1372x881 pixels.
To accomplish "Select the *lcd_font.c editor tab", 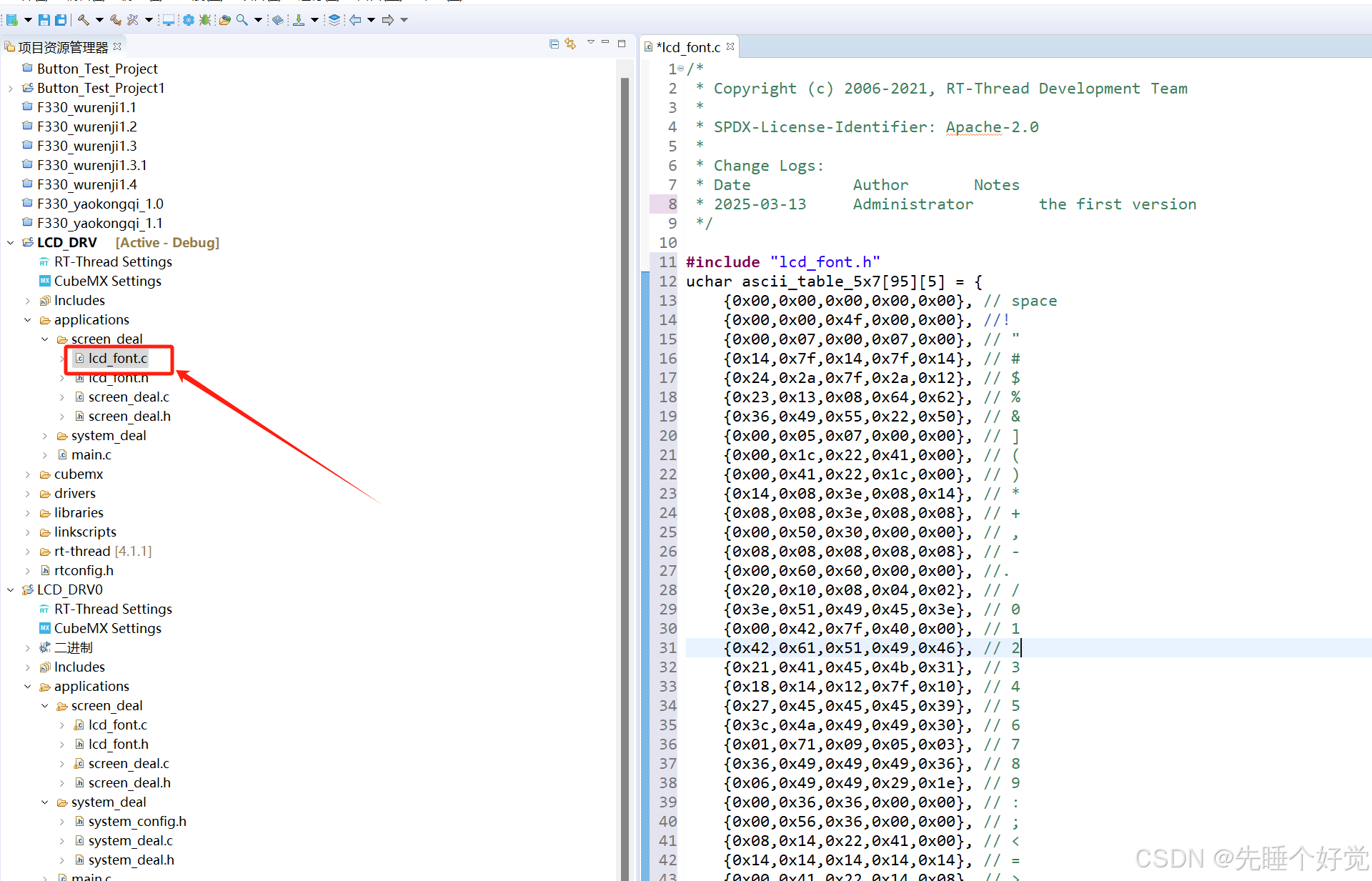I will (688, 47).
